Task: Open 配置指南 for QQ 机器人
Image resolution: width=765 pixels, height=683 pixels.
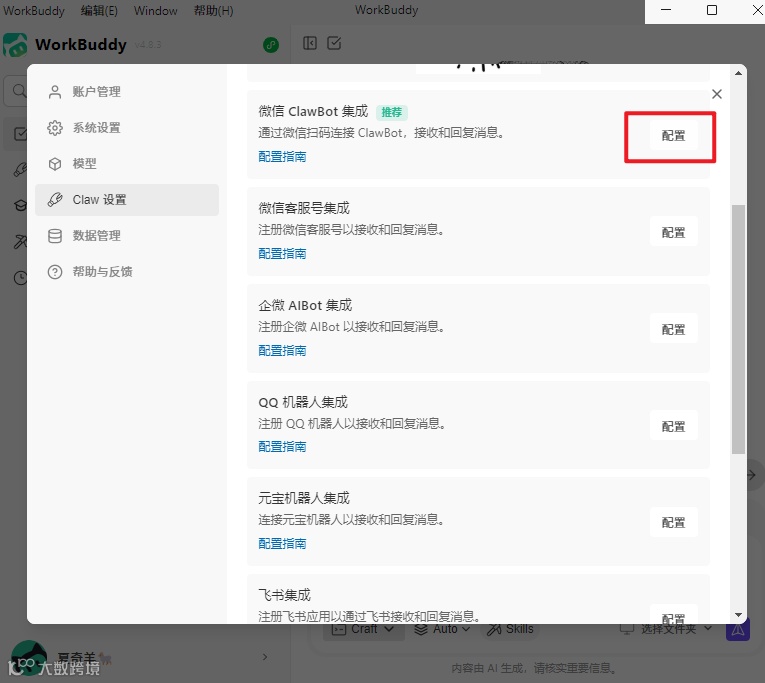Action: [282, 446]
